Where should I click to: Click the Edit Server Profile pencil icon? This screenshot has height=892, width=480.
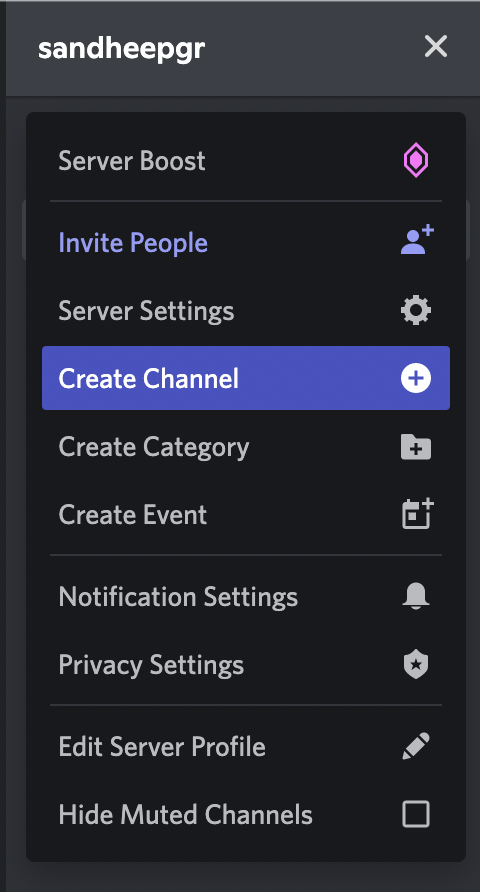pos(416,746)
